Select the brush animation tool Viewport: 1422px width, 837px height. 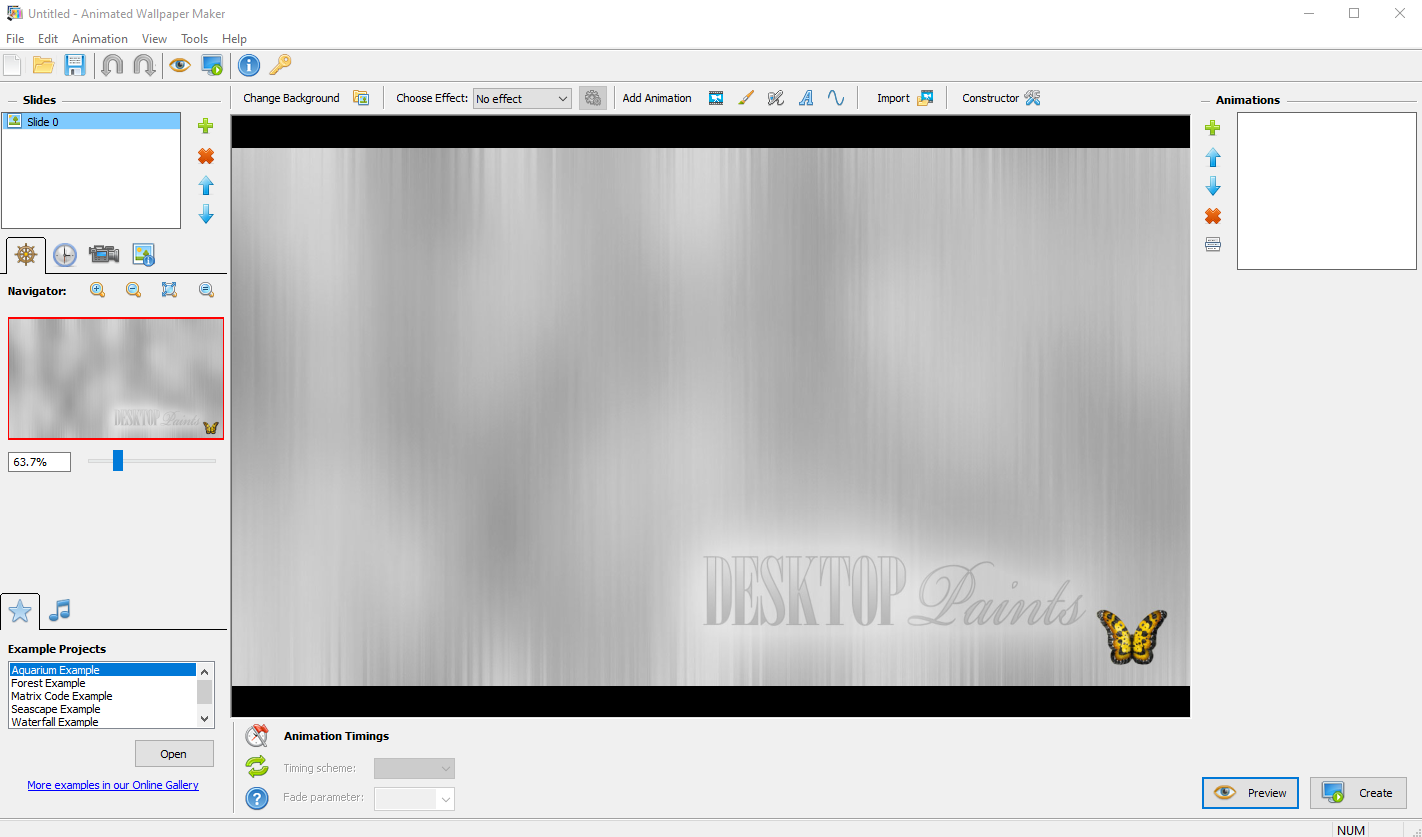pos(745,98)
